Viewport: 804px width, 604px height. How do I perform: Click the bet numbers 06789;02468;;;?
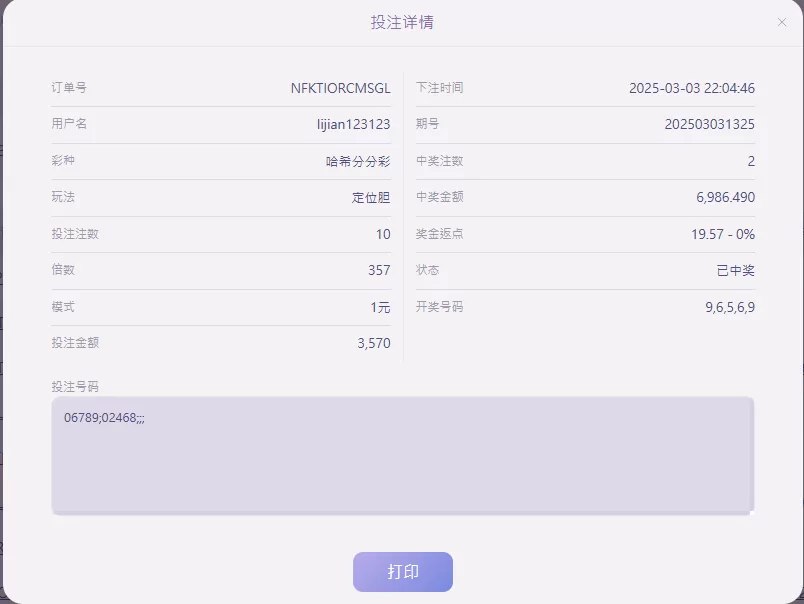[104, 418]
